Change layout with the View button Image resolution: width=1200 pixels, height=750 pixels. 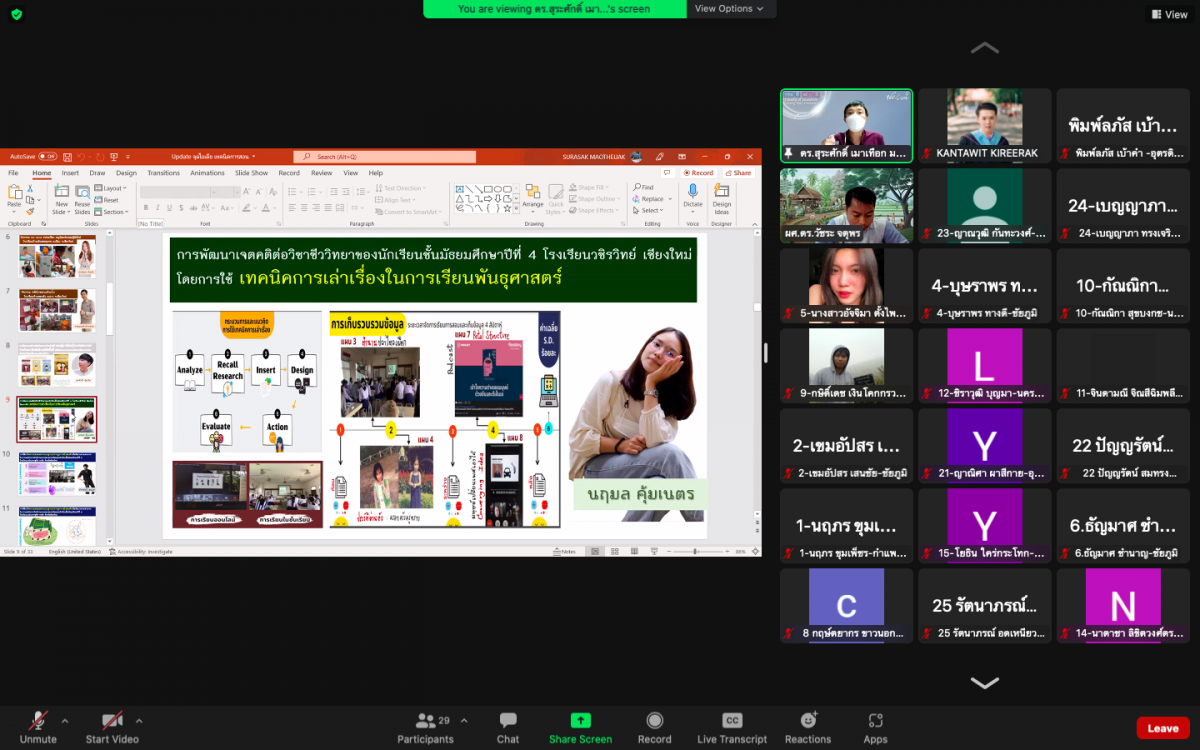point(1169,14)
